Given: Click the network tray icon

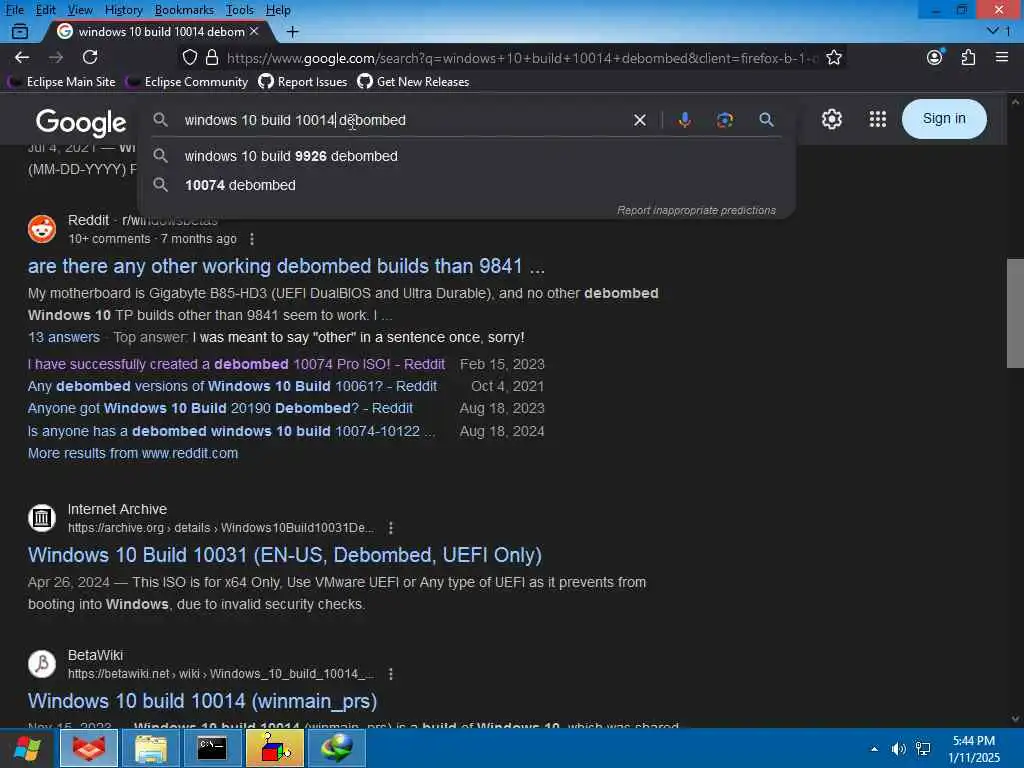Looking at the screenshot, I should (x=923, y=749).
